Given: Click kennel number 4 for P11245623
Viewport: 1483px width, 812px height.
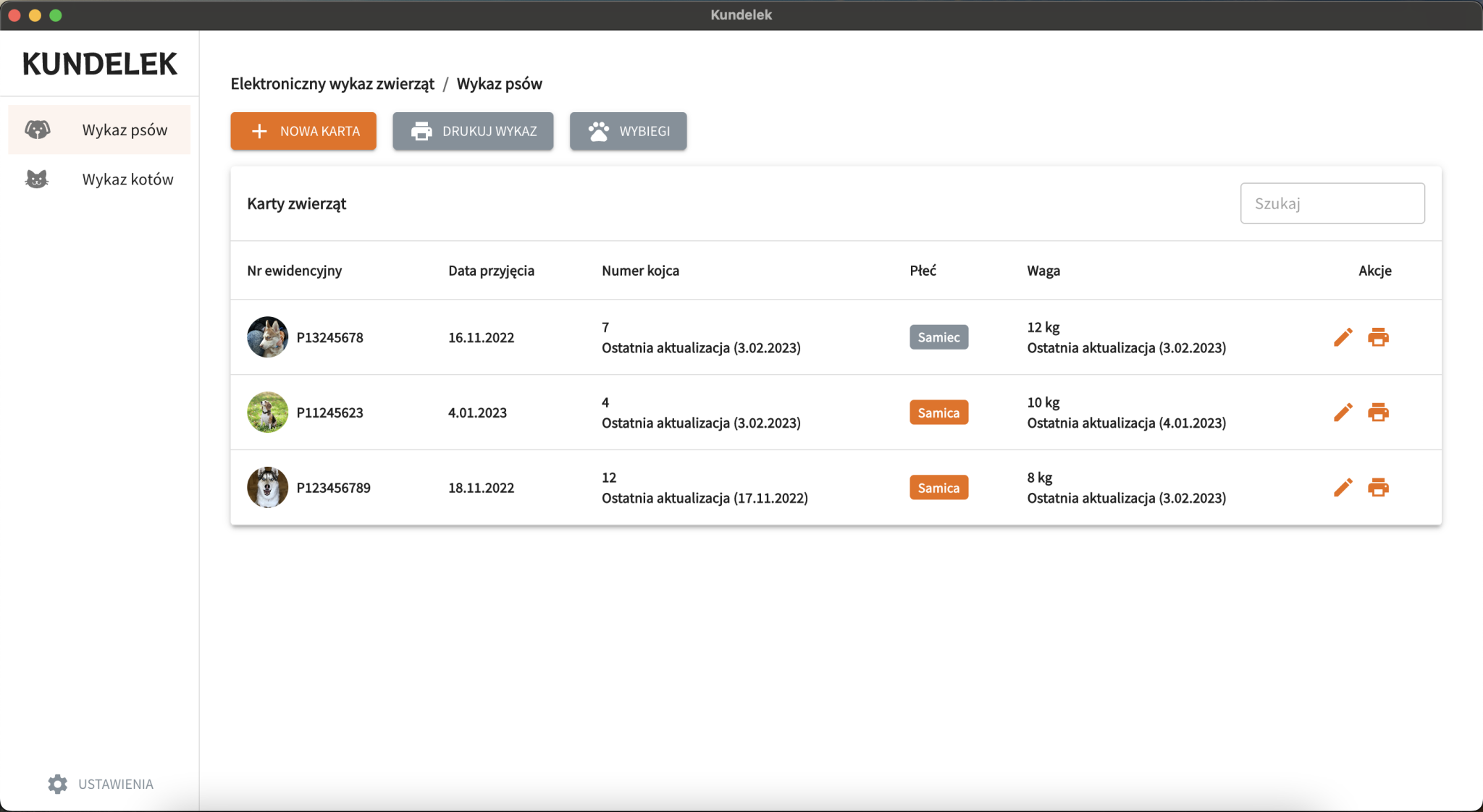Looking at the screenshot, I should tap(605, 402).
